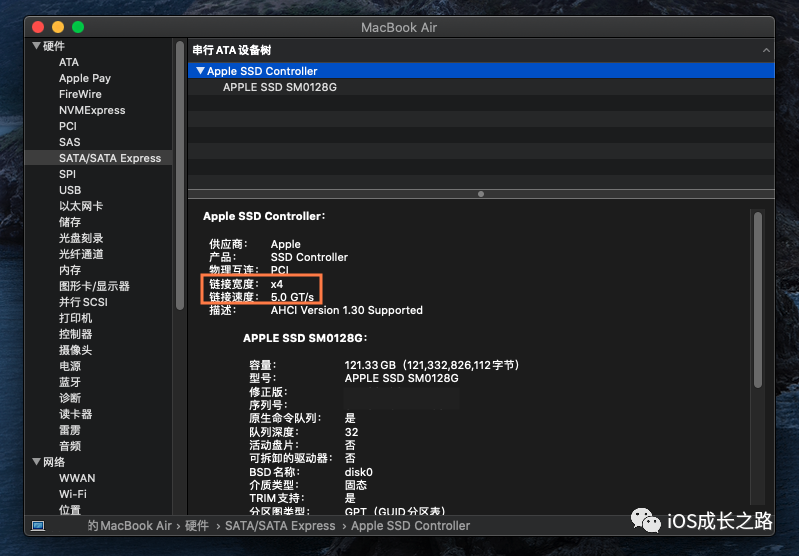
Task: Close the MacBook Air window
Action: [38, 27]
